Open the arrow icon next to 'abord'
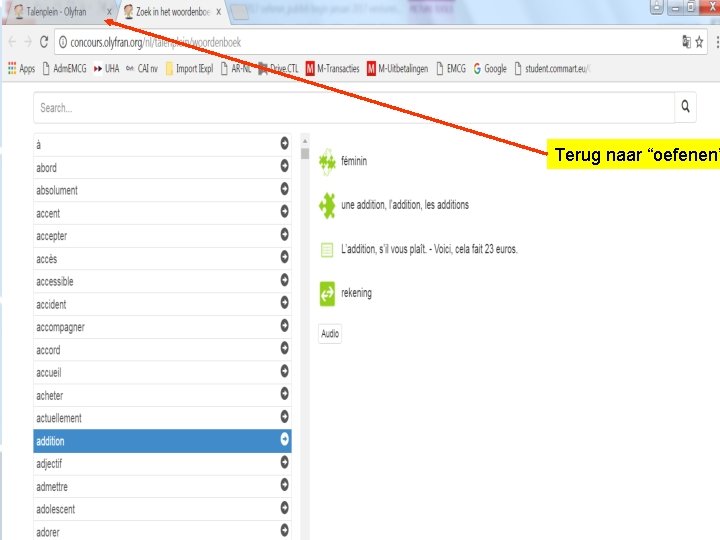The width and height of the screenshot is (720, 540). click(x=284, y=166)
